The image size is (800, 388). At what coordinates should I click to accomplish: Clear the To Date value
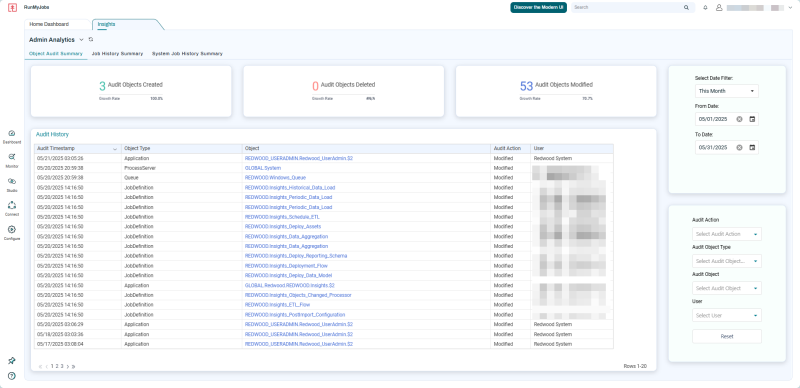point(739,148)
